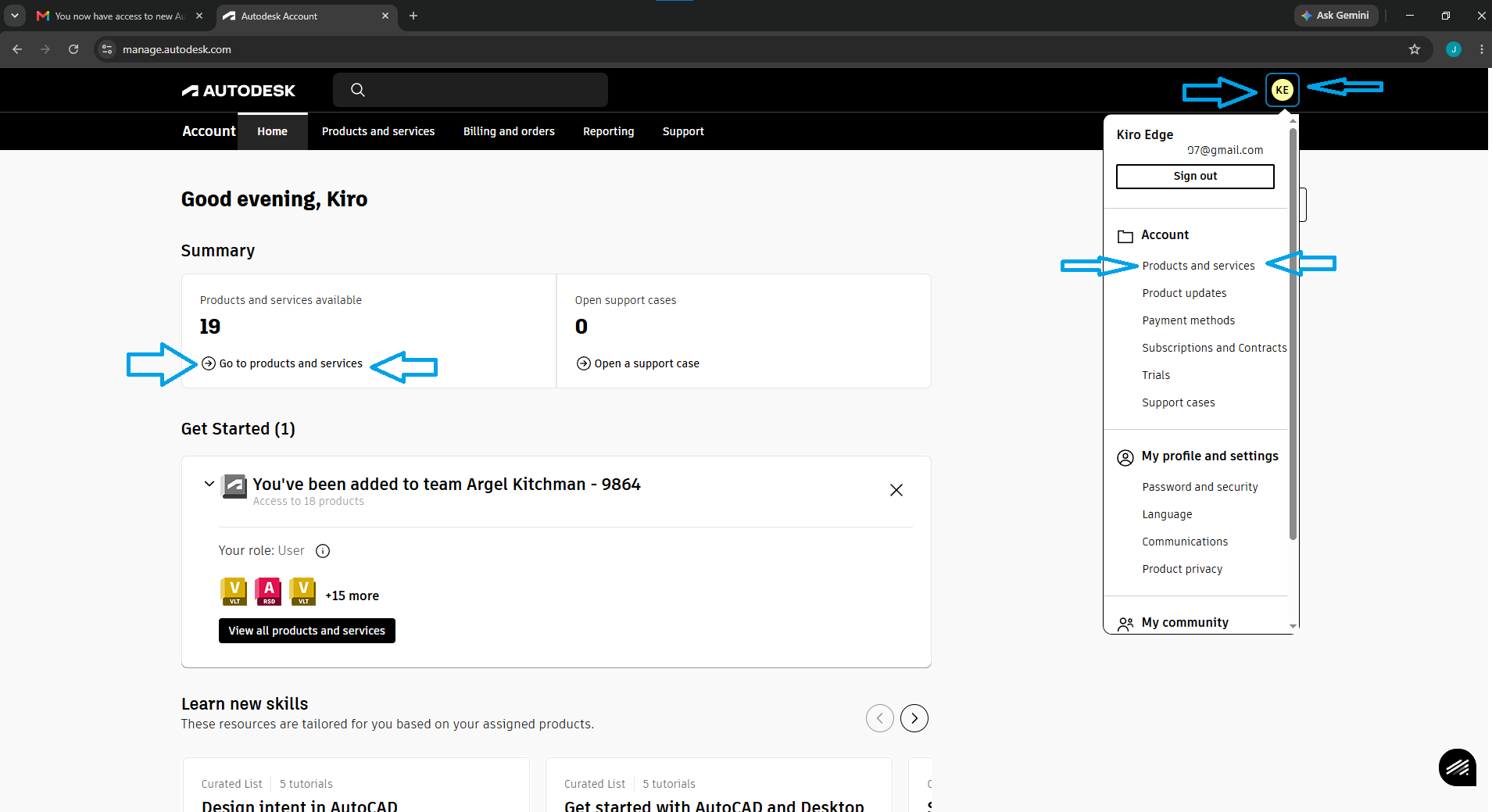Click Ask Gemini button
Image resolution: width=1492 pixels, height=812 pixels.
1336,16
